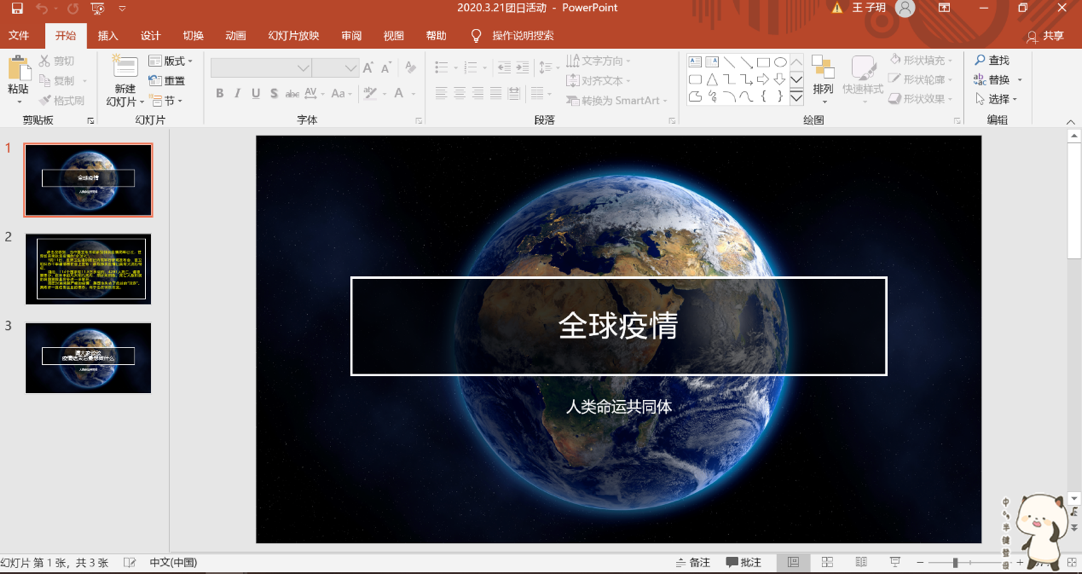Click the Paste clipboard icon
The image size is (1082, 574).
click(x=18, y=69)
